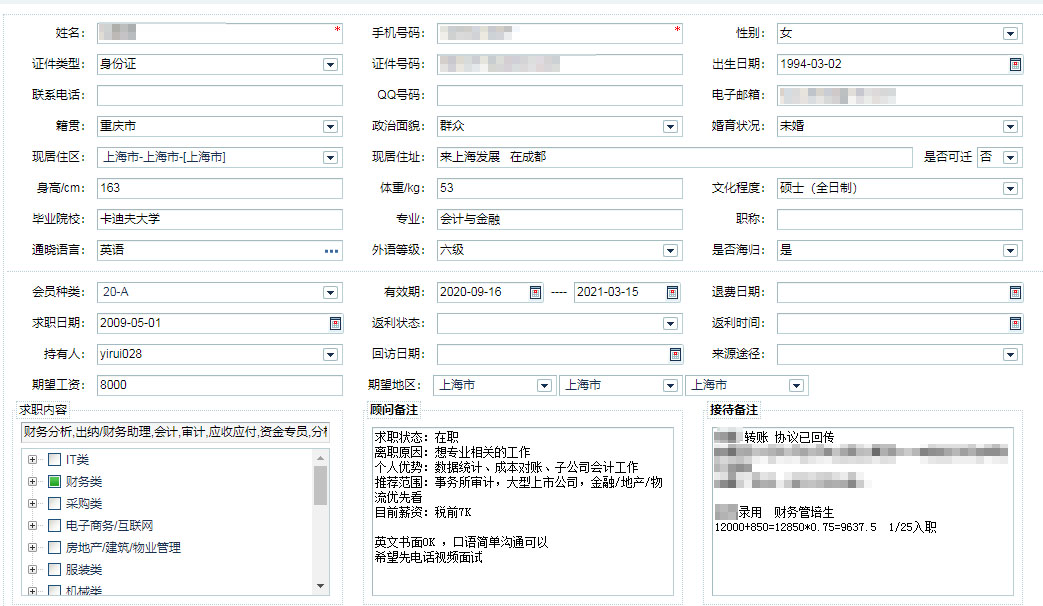Click the contact phone (联系电话) field
This screenshot has height=606, width=1043.
pos(220,95)
